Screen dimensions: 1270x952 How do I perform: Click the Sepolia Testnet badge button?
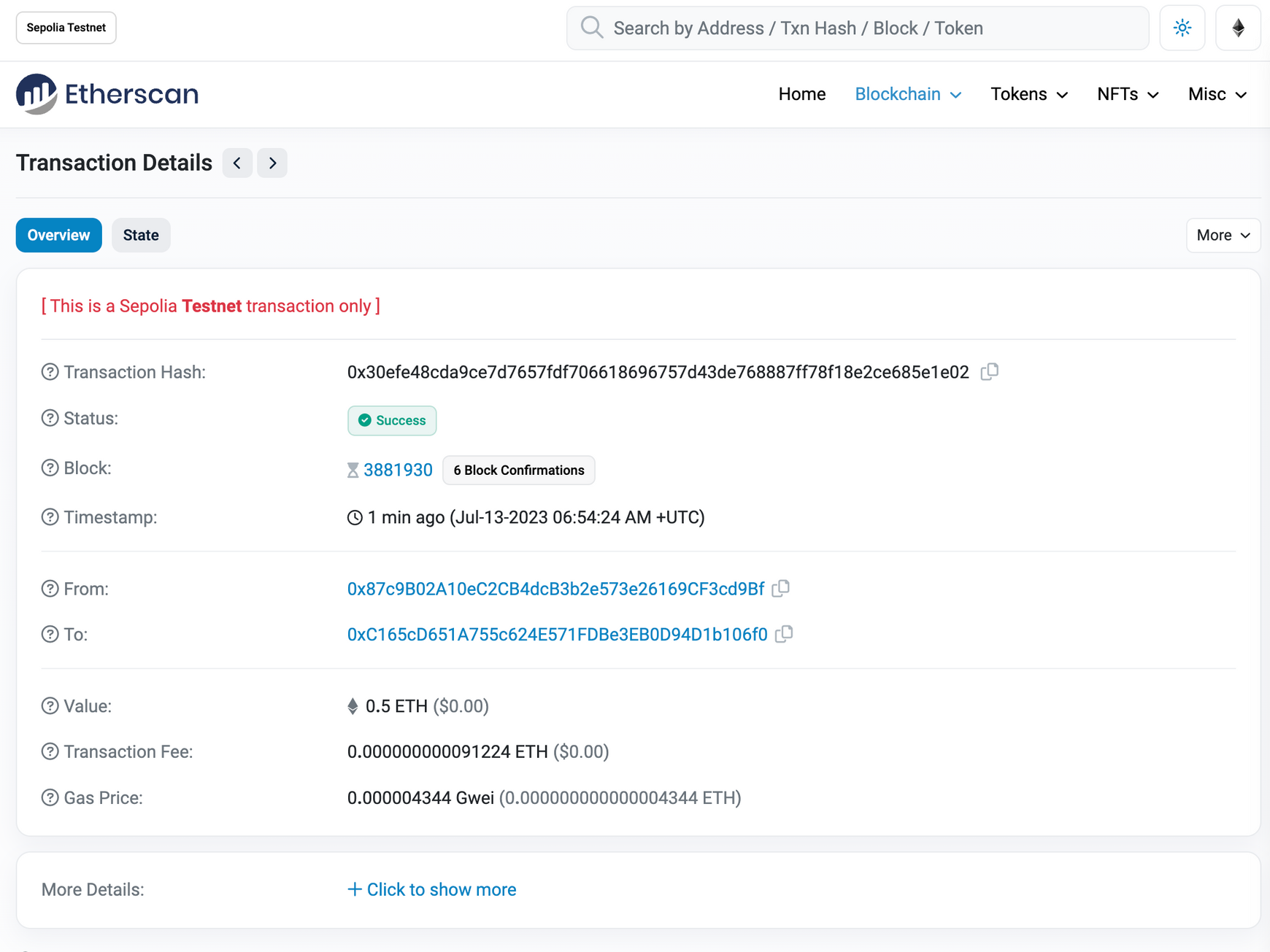[66, 28]
